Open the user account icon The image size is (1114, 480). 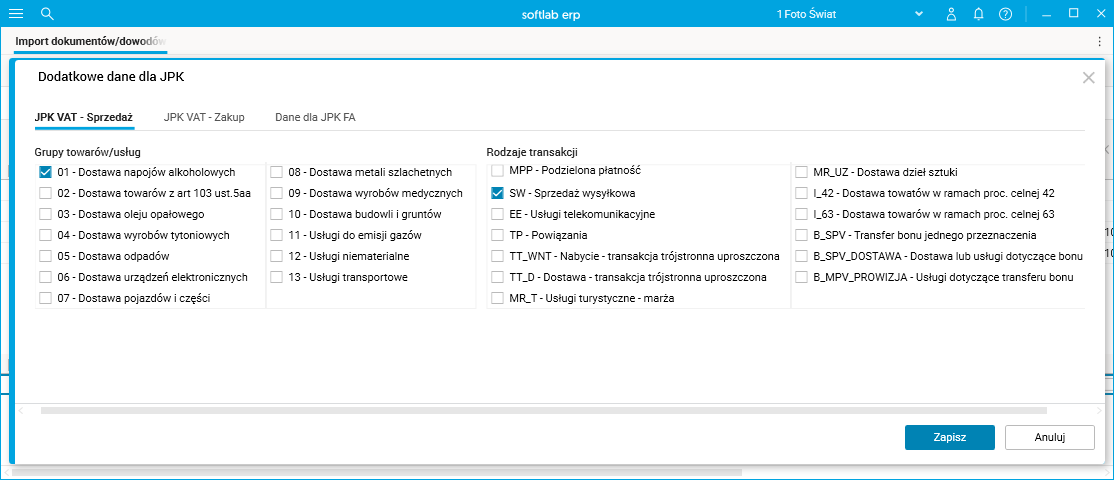[x=951, y=14]
